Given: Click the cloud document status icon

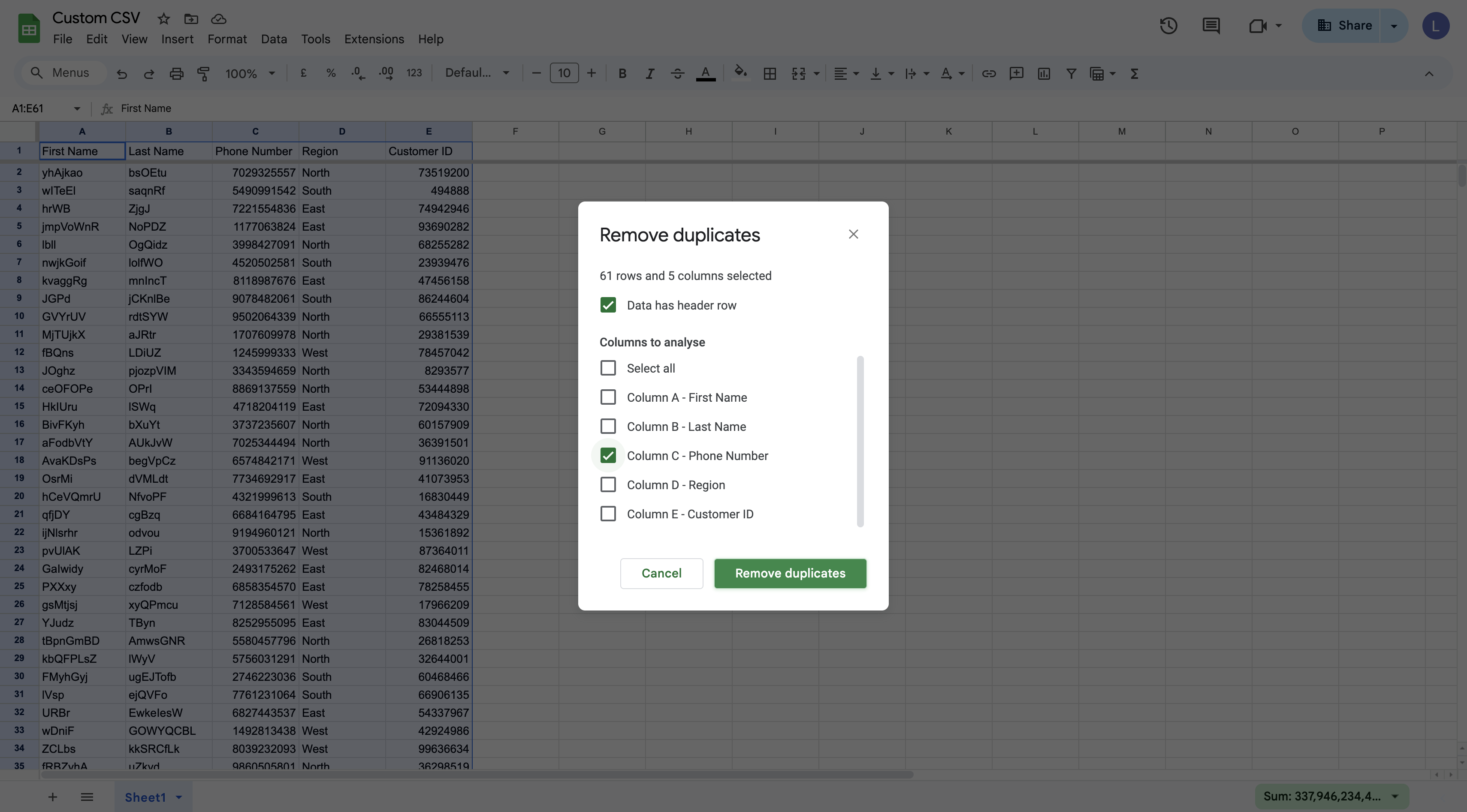Looking at the screenshot, I should point(219,19).
